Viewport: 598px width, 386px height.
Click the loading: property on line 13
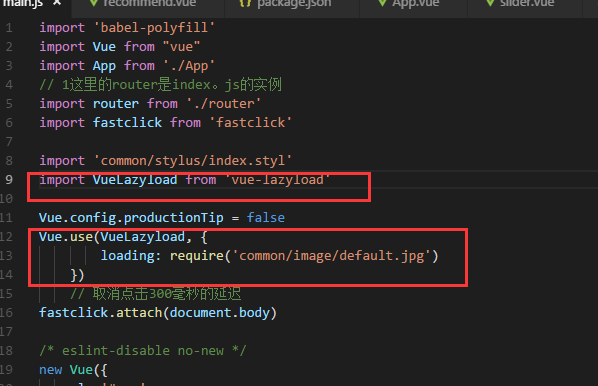click(131, 256)
